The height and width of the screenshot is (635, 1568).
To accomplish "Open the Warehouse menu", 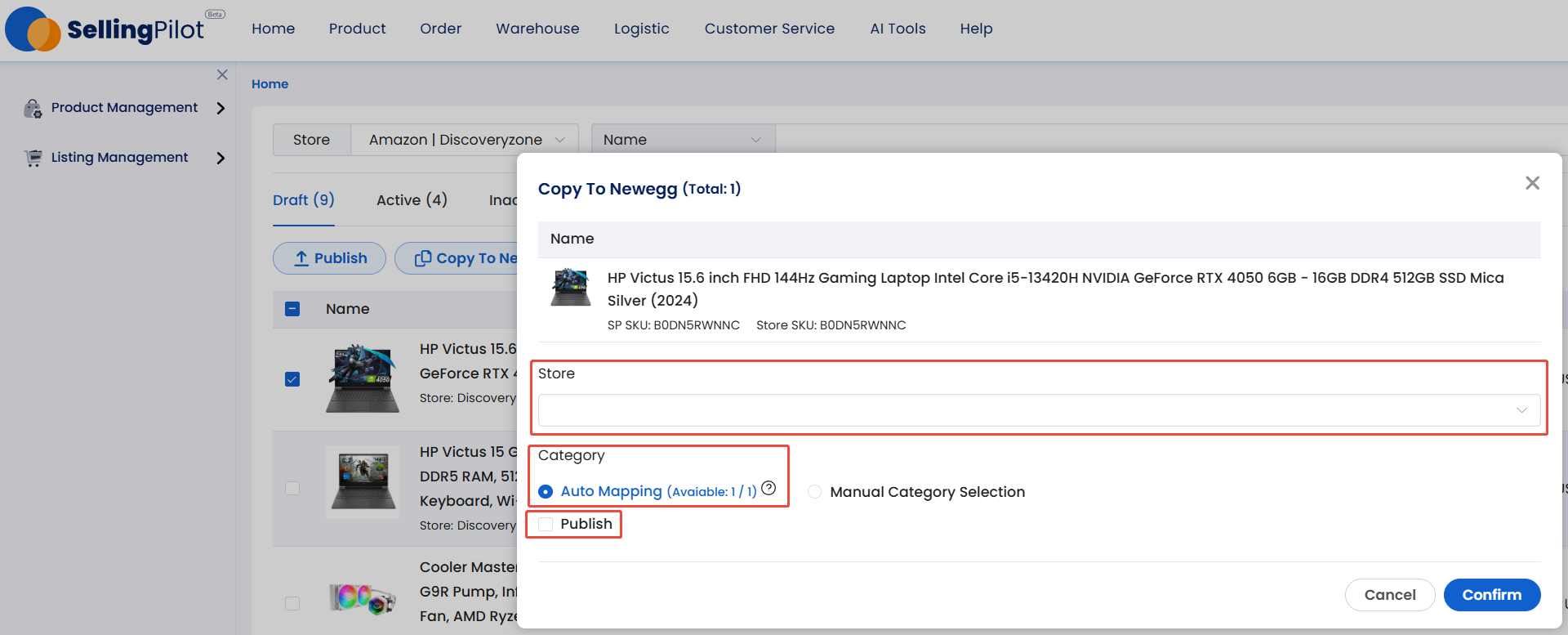I will pyautogui.click(x=537, y=29).
